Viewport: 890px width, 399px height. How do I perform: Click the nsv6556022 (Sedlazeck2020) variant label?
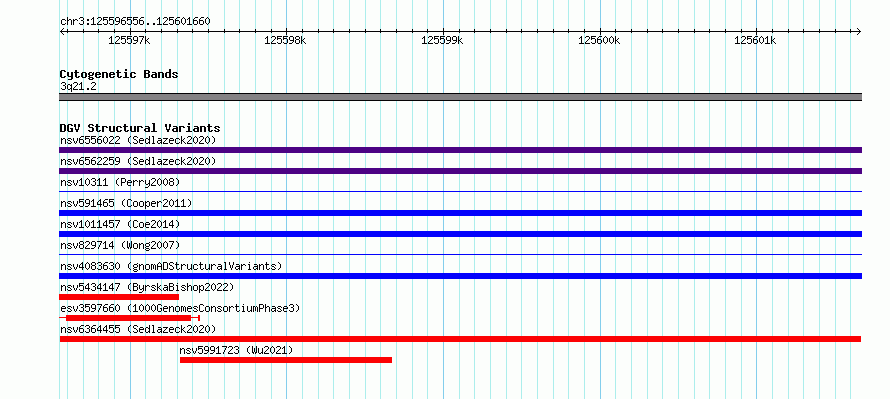pyautogui.click(x=138, y=140)
